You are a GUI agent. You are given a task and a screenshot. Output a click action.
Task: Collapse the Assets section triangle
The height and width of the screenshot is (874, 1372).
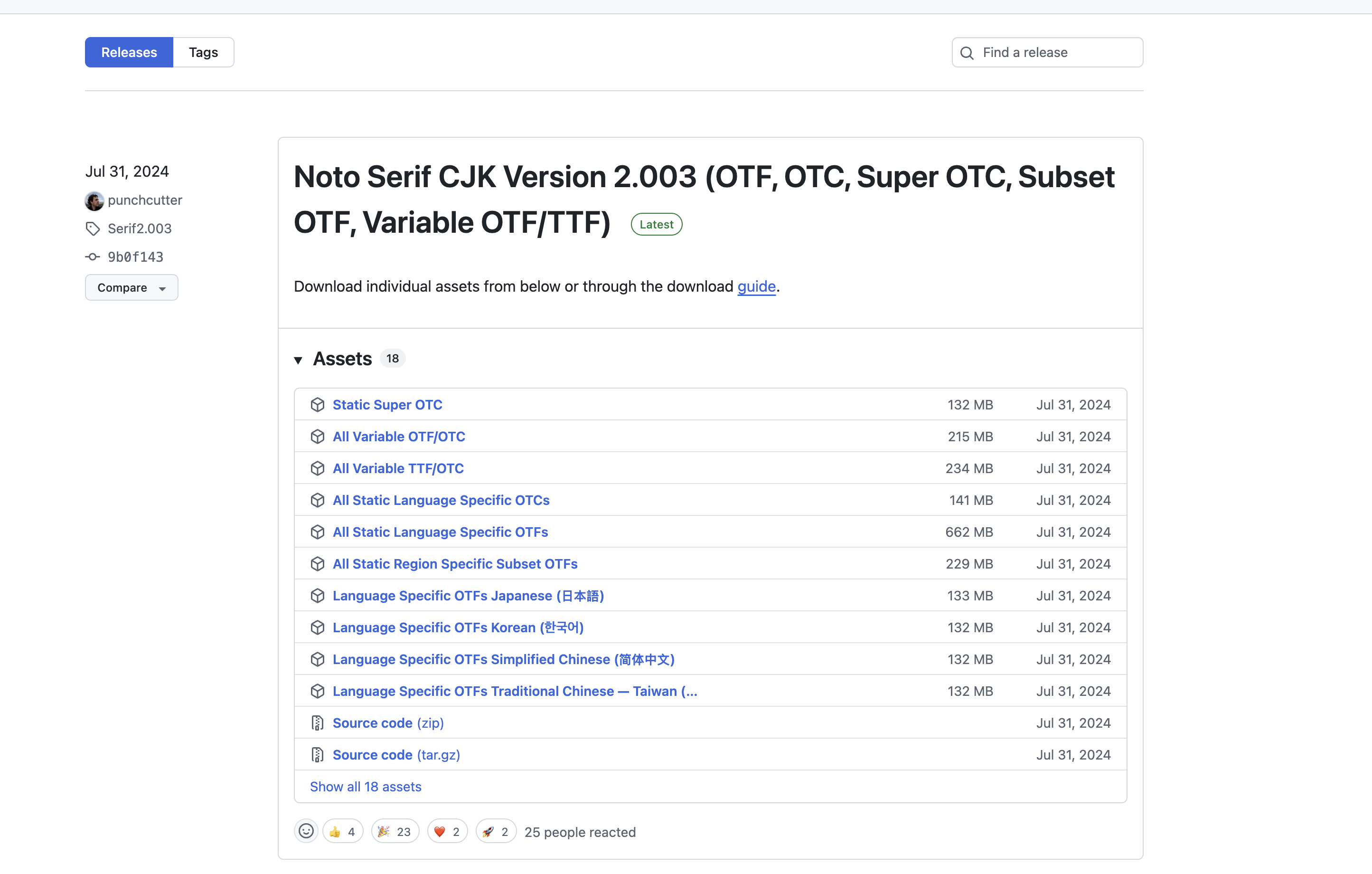pyautogui.click(x=298, y=360)
